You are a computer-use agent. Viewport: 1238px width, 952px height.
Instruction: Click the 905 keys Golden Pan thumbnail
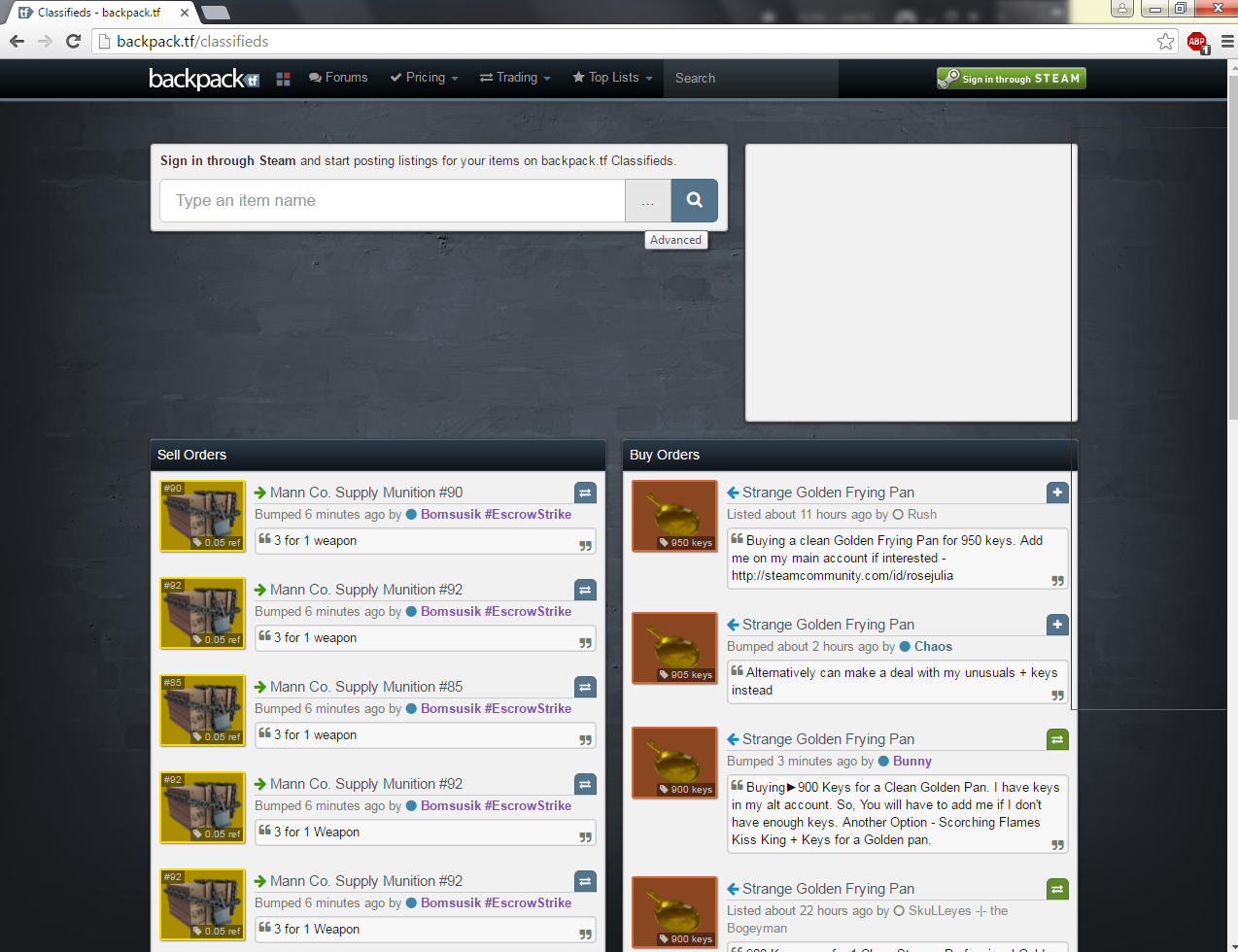pos(674,649)
